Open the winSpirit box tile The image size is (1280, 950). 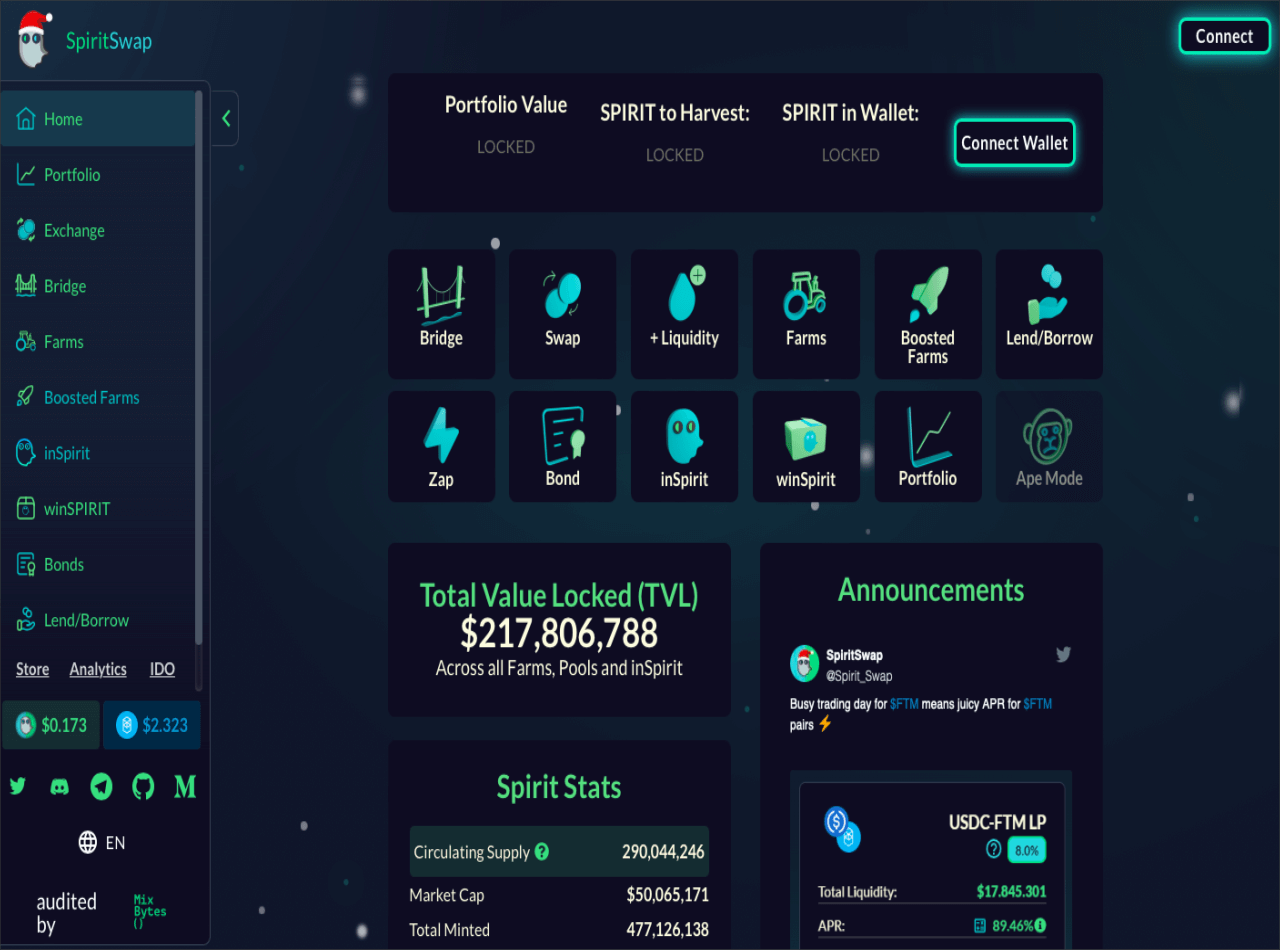click(x=806, y=446)
